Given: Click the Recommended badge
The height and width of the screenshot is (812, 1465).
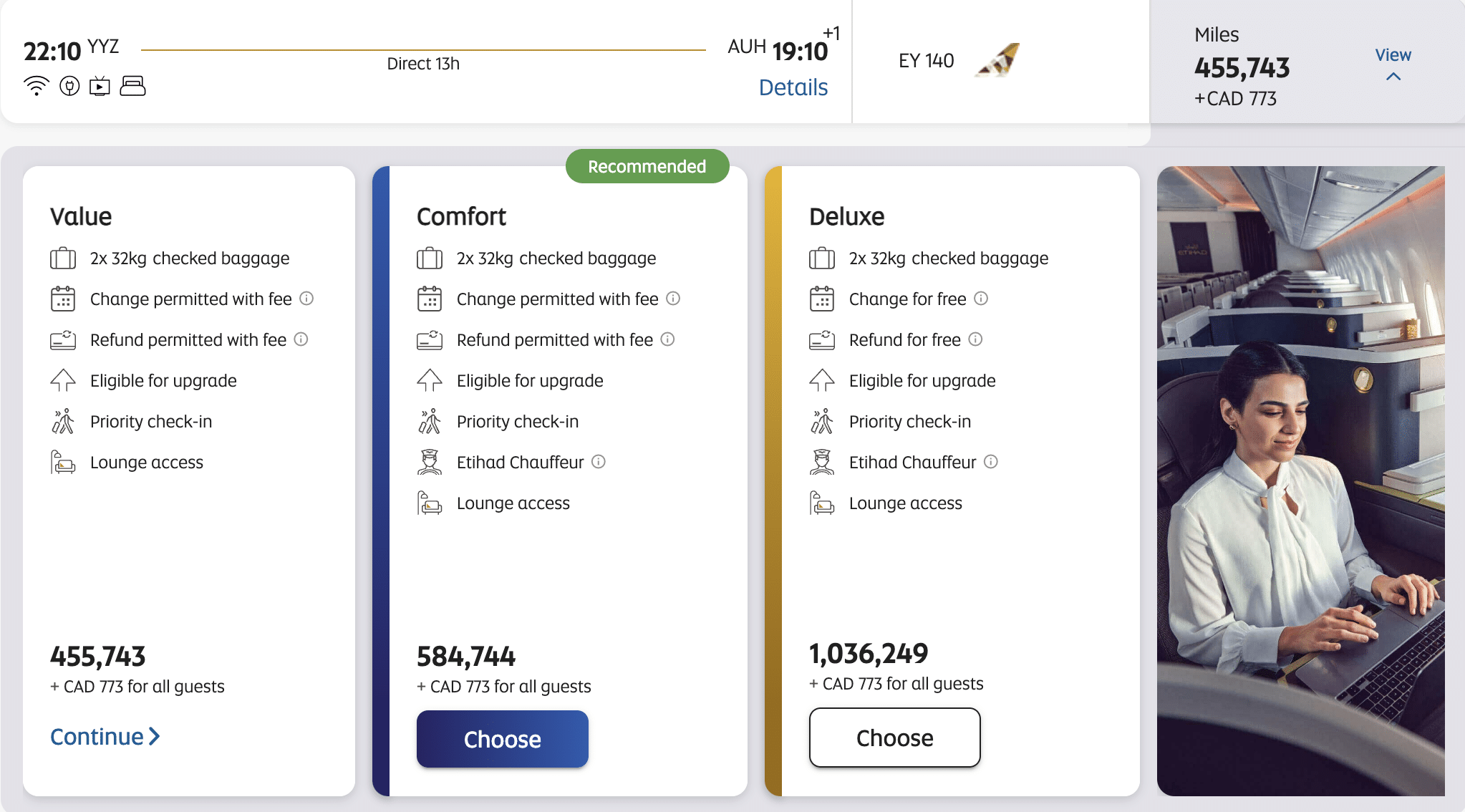Looking at the screenshot, I should click(647, 166).
